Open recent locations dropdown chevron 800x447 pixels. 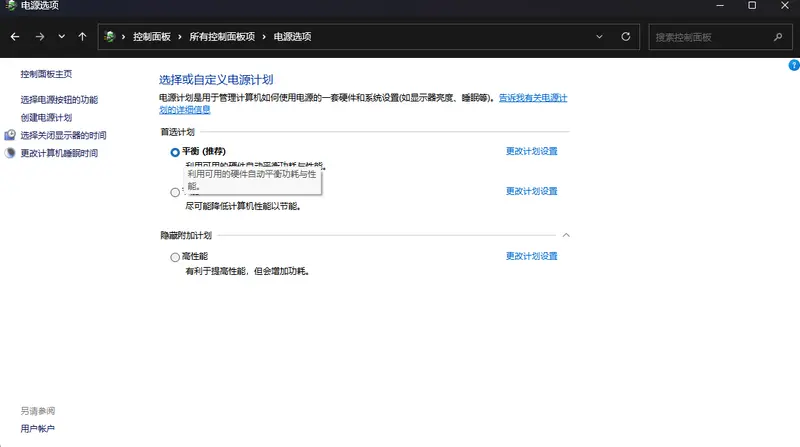61,37
